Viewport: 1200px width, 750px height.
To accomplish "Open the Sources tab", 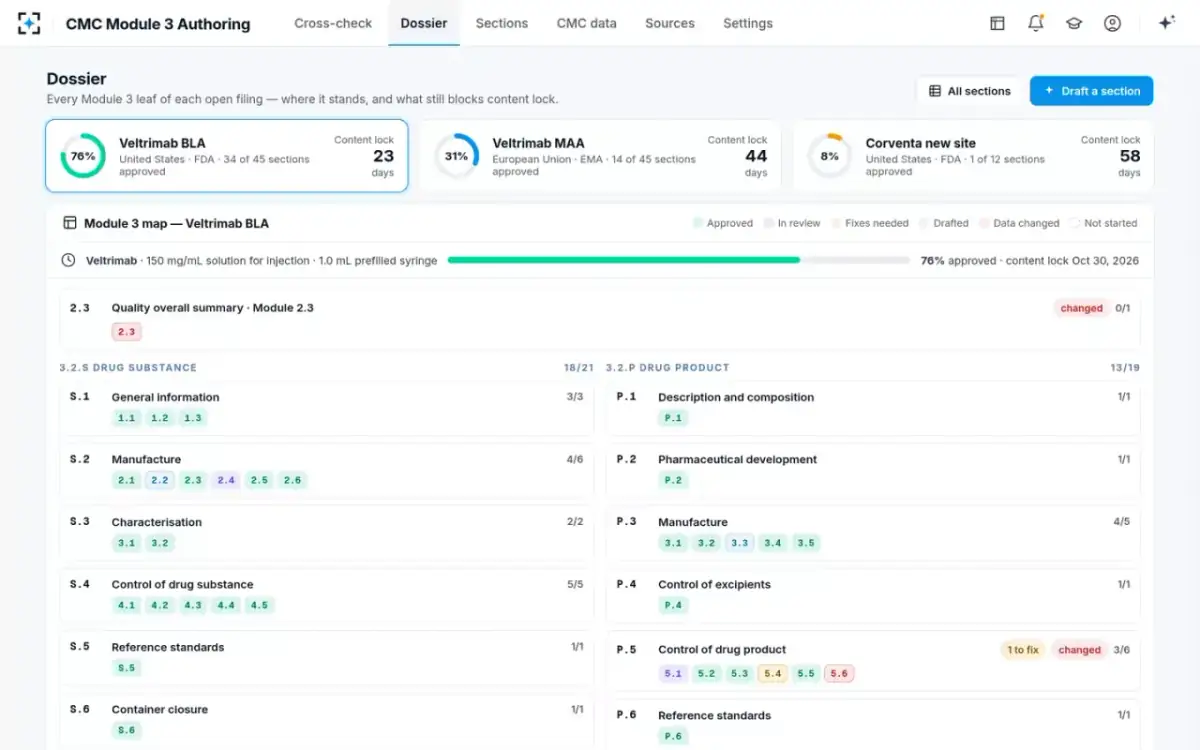I will click(x=670, y=23).
